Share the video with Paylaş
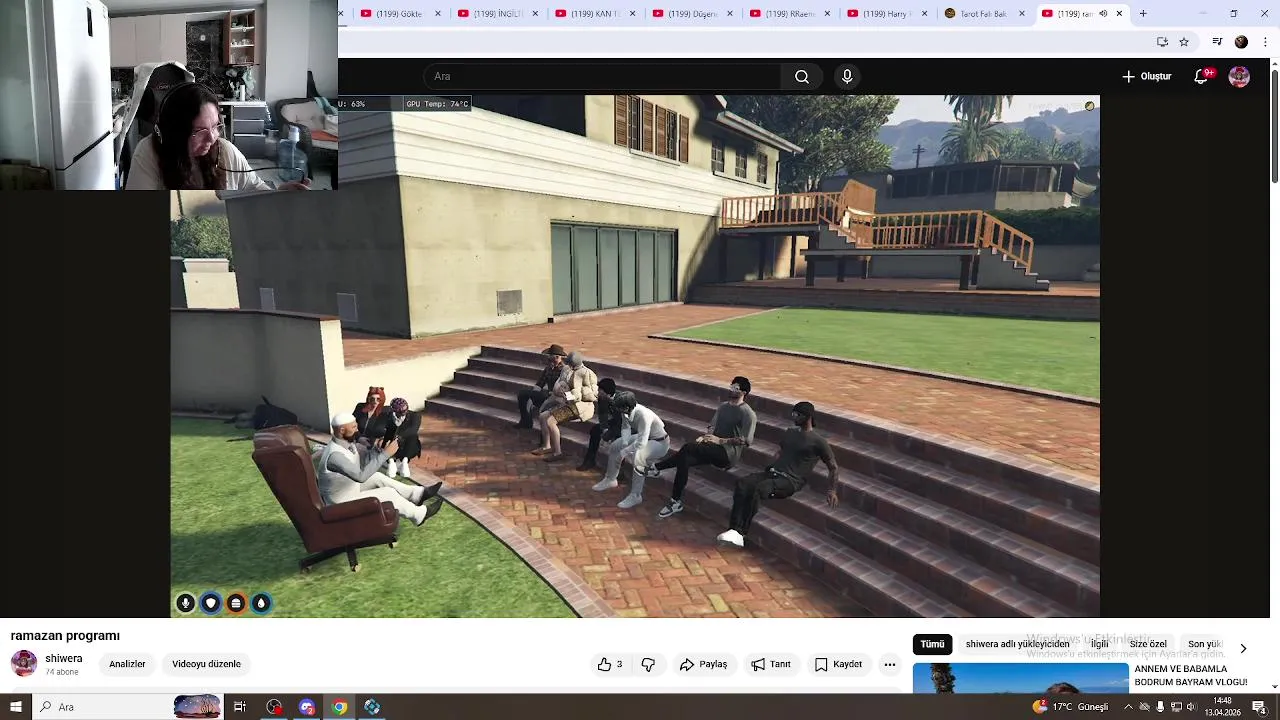Screen dimensions: 1280x720 (703, 664)
